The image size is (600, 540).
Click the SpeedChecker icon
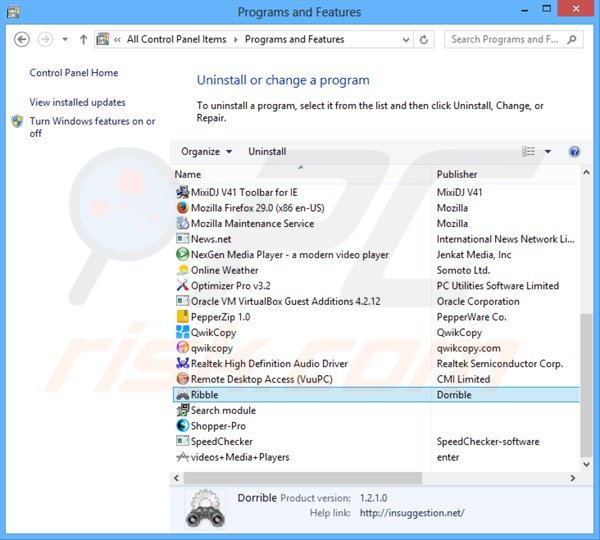coord(183,441)
